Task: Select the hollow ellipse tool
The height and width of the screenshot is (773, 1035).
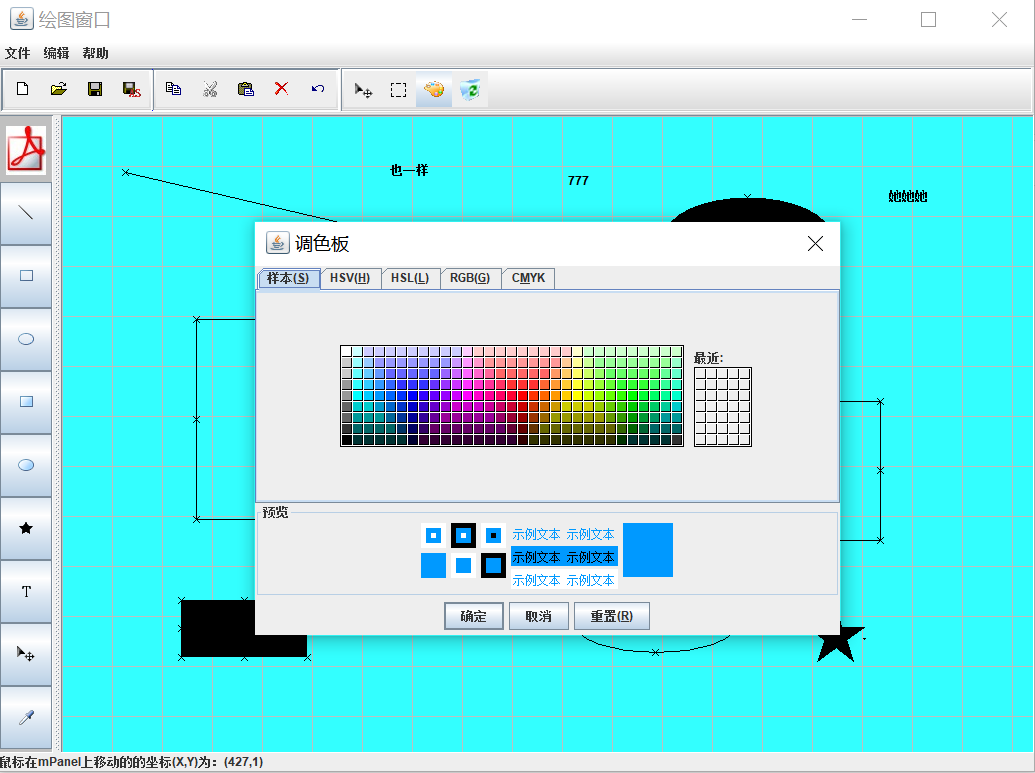Action: point(26,339)
